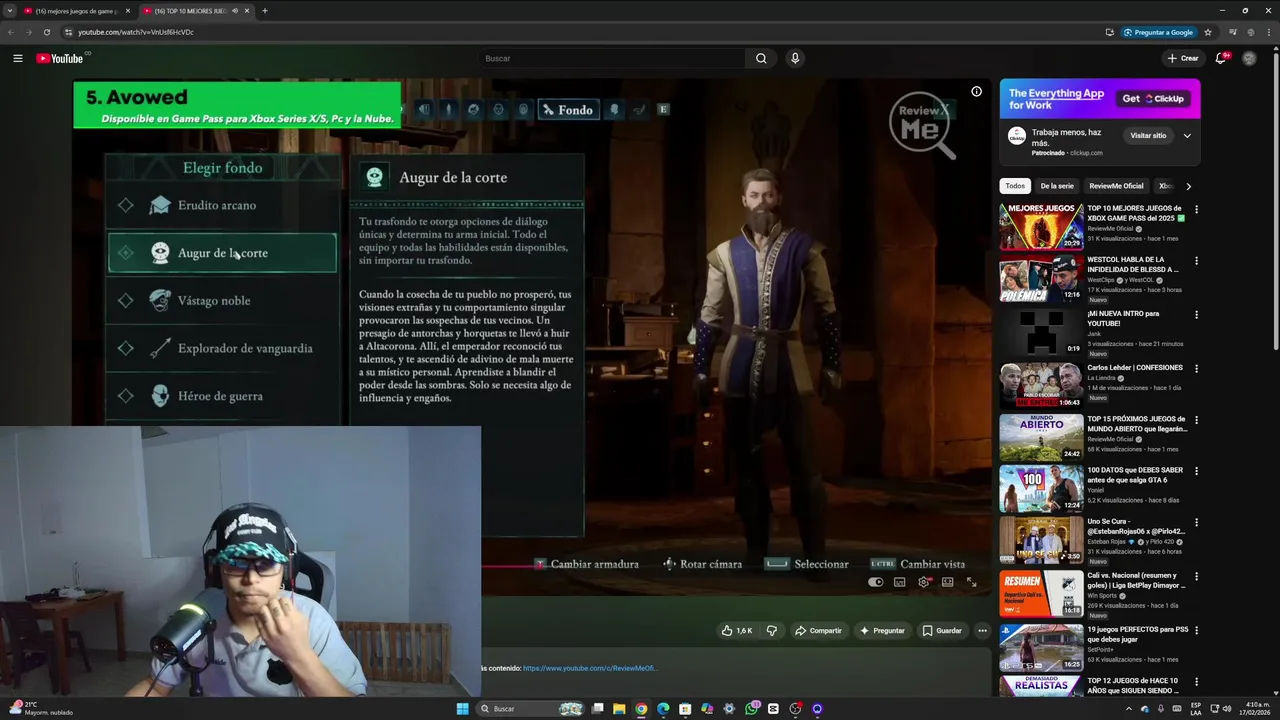Click Explorador de vanguardia in video
The width and height of the screenshot is (1280, 720).
click(x=222, y=349)
